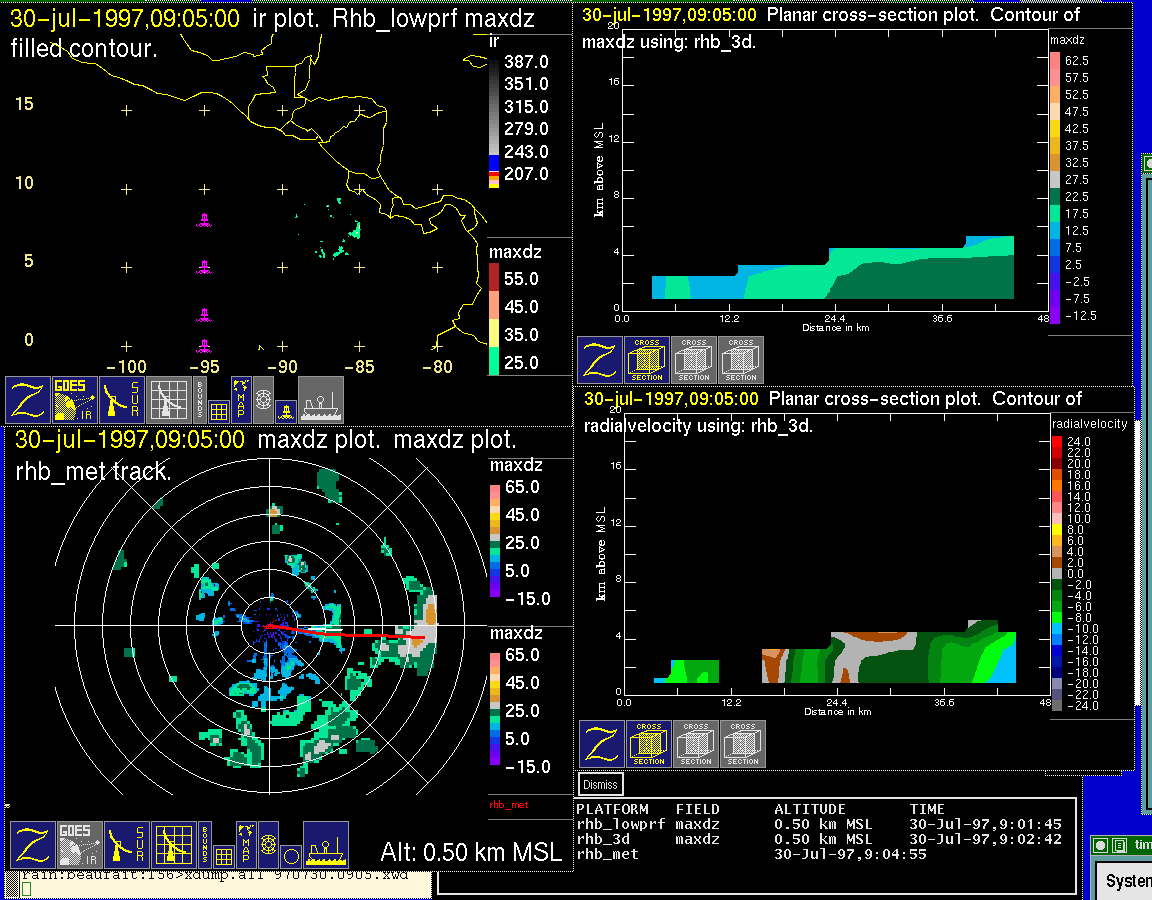Screen dimensions: 1152x900
Task: Click the Z icon below the radialvelocity cross-section
Action: 601,745
